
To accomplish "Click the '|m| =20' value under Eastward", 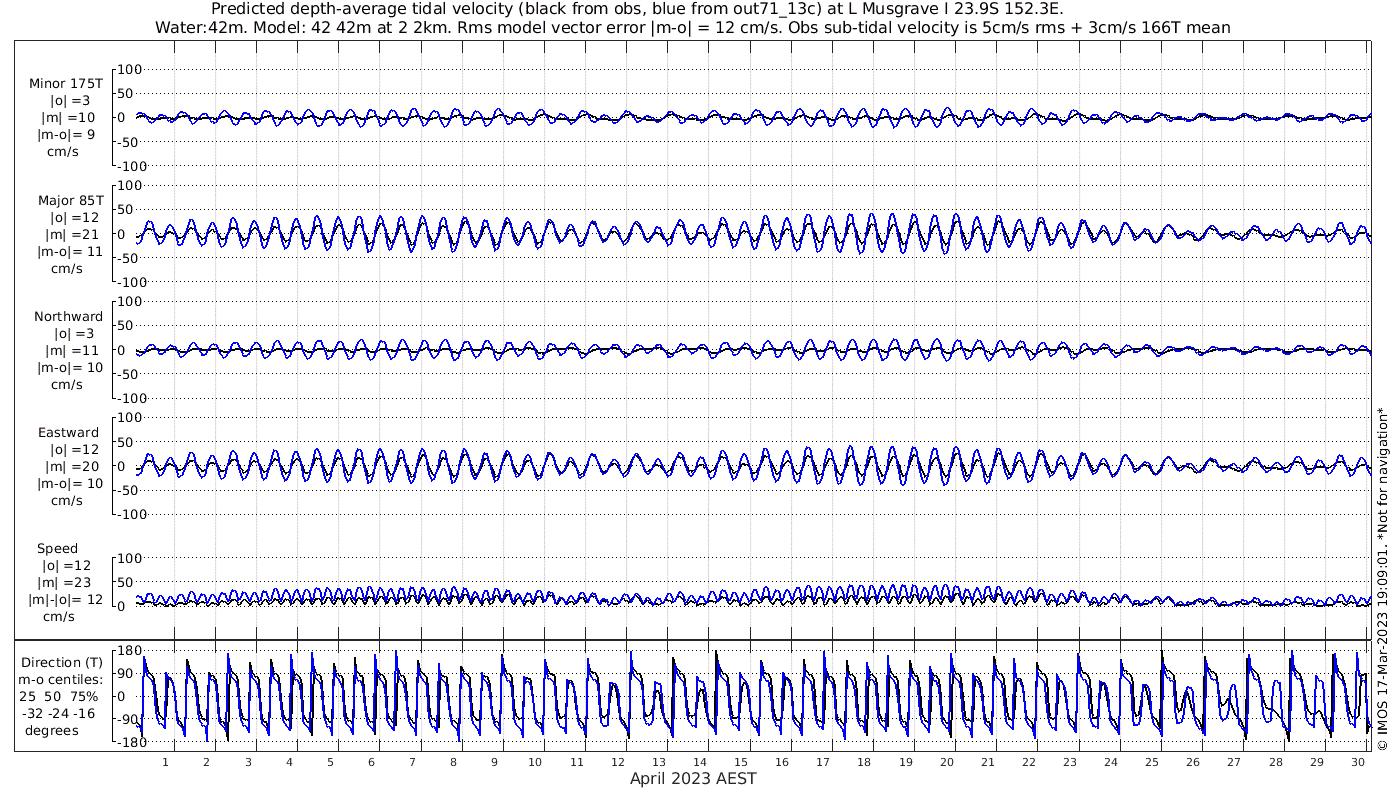I will point(71,467).
